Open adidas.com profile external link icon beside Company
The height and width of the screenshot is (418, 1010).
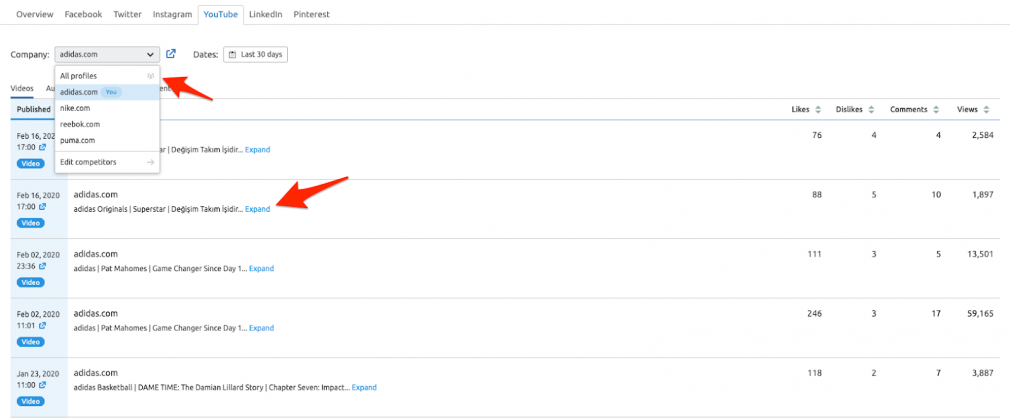(171, 54)
